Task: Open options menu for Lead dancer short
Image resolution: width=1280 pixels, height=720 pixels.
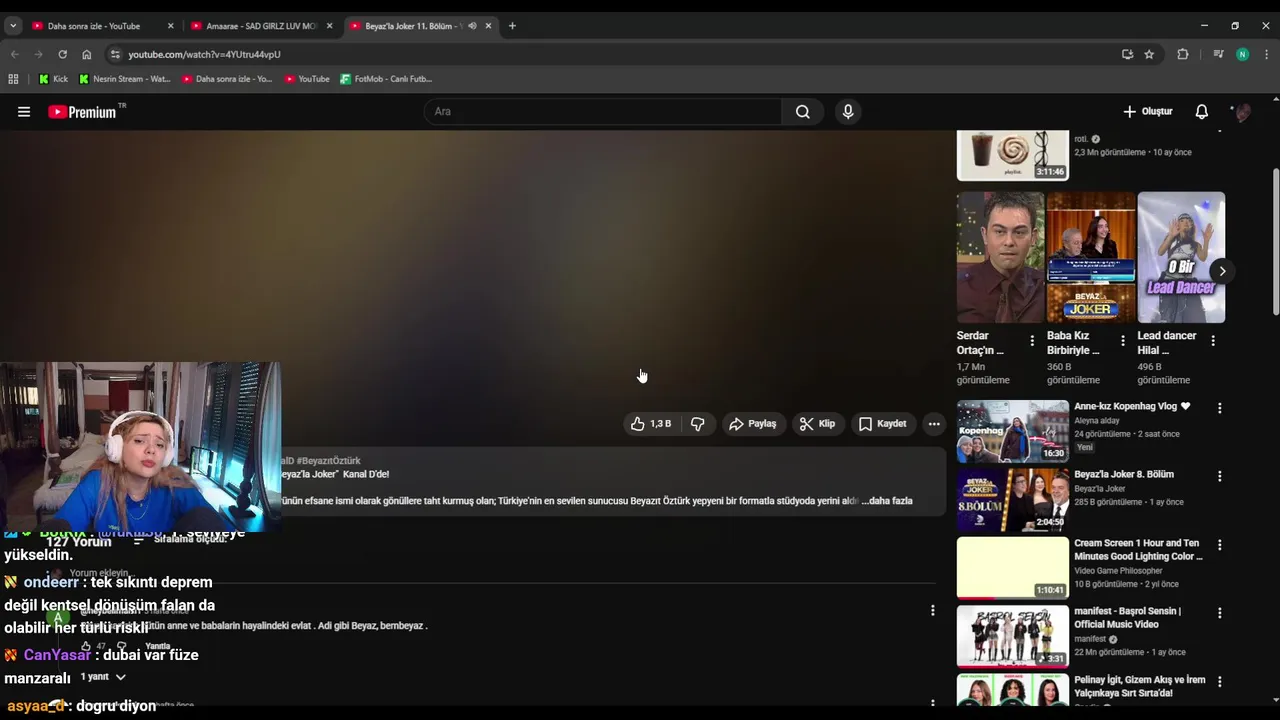Action: [x=1213, y=341]
